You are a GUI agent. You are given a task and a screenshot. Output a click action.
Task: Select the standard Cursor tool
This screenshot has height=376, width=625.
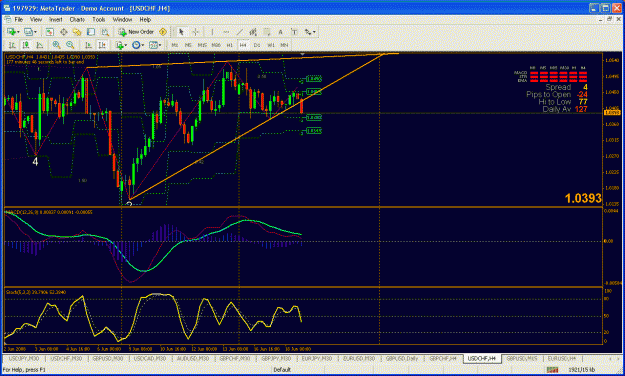(x=181, y=32)
